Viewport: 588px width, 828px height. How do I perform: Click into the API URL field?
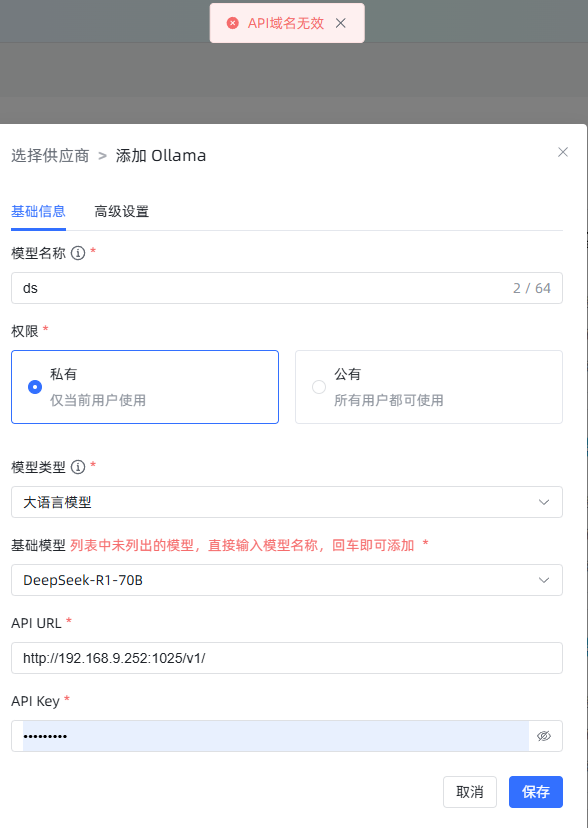(287, 658)
